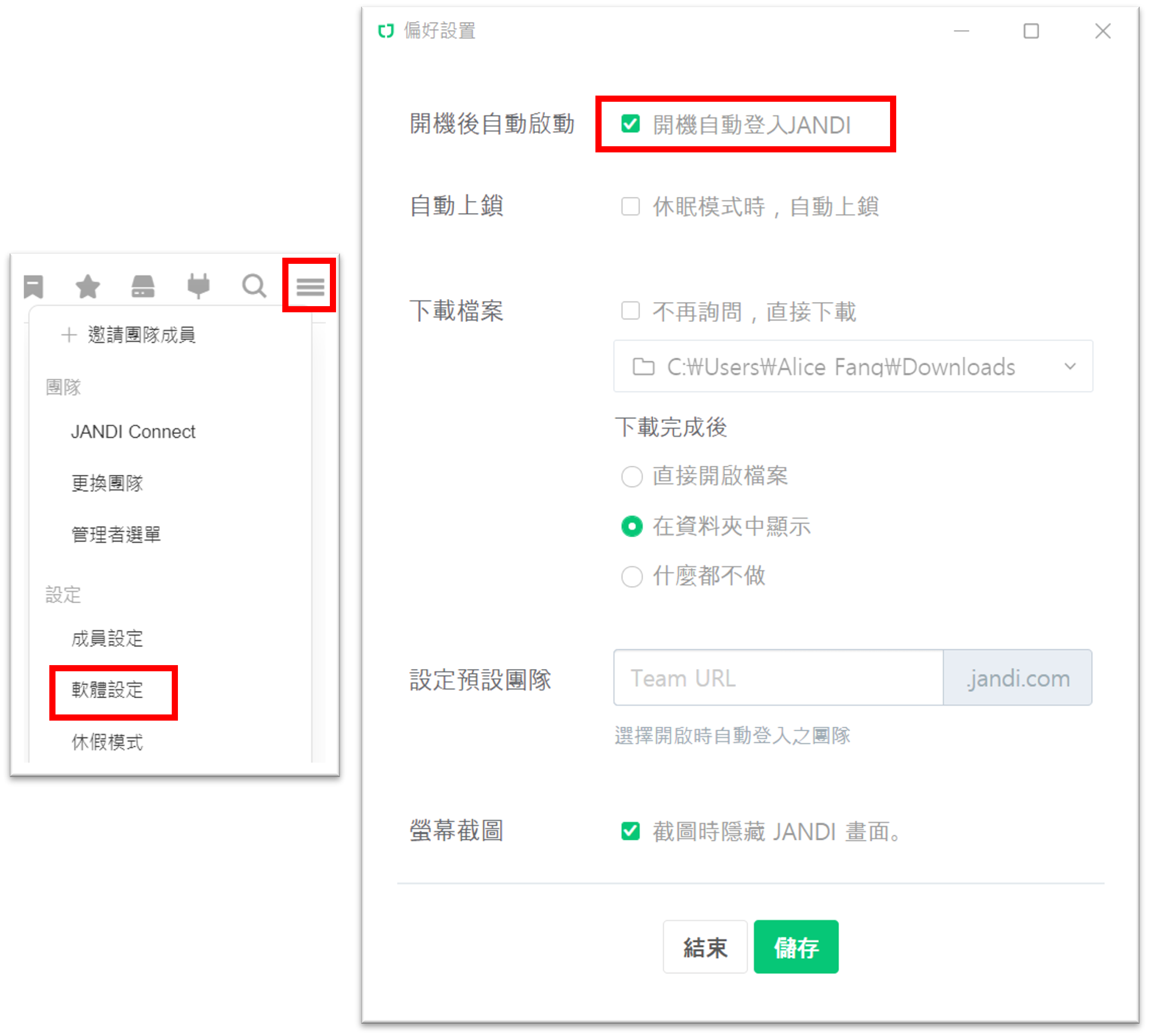Toggle 截圖時隱藏 JANDI 畫面 checkbox

(x=630, y=831)
